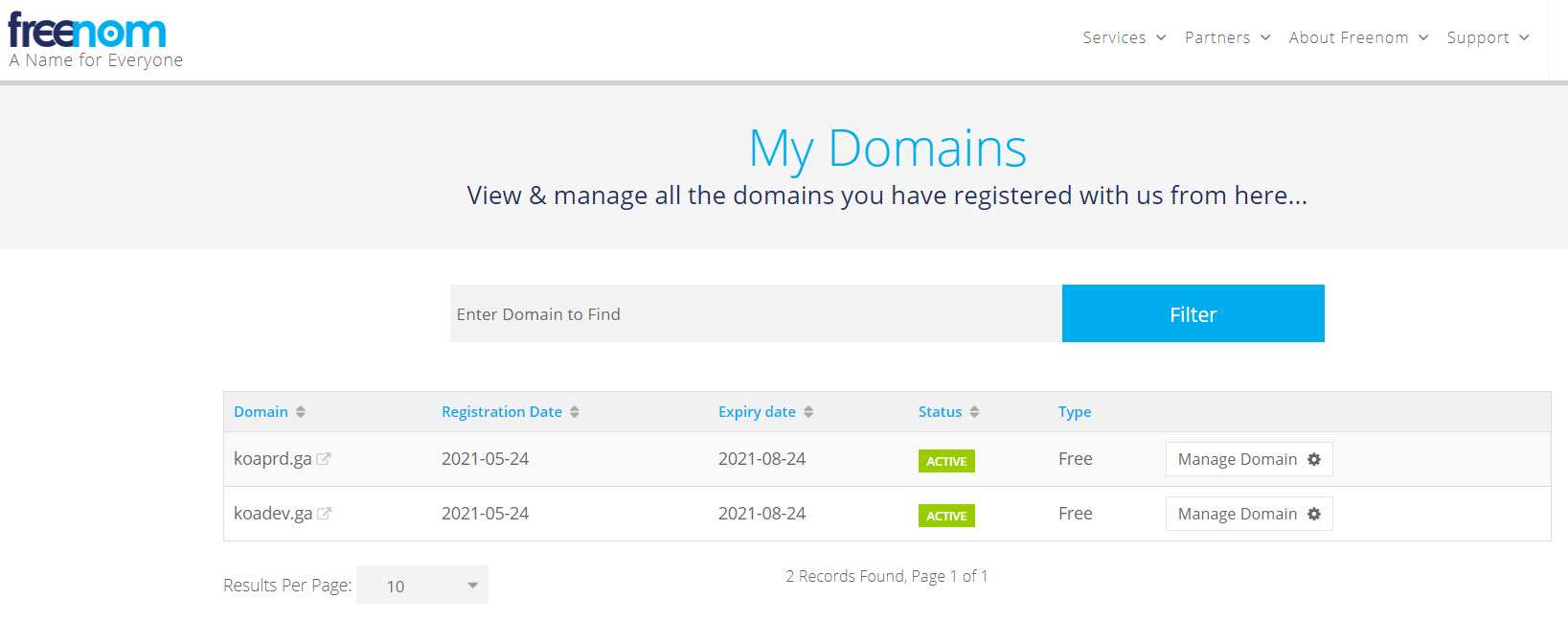Image resolution: width=1568 pixels, height=622 pixels.
Task: Focus the Enter Domain to Find field
Action: pyautogui.click(x=756, y=313)
